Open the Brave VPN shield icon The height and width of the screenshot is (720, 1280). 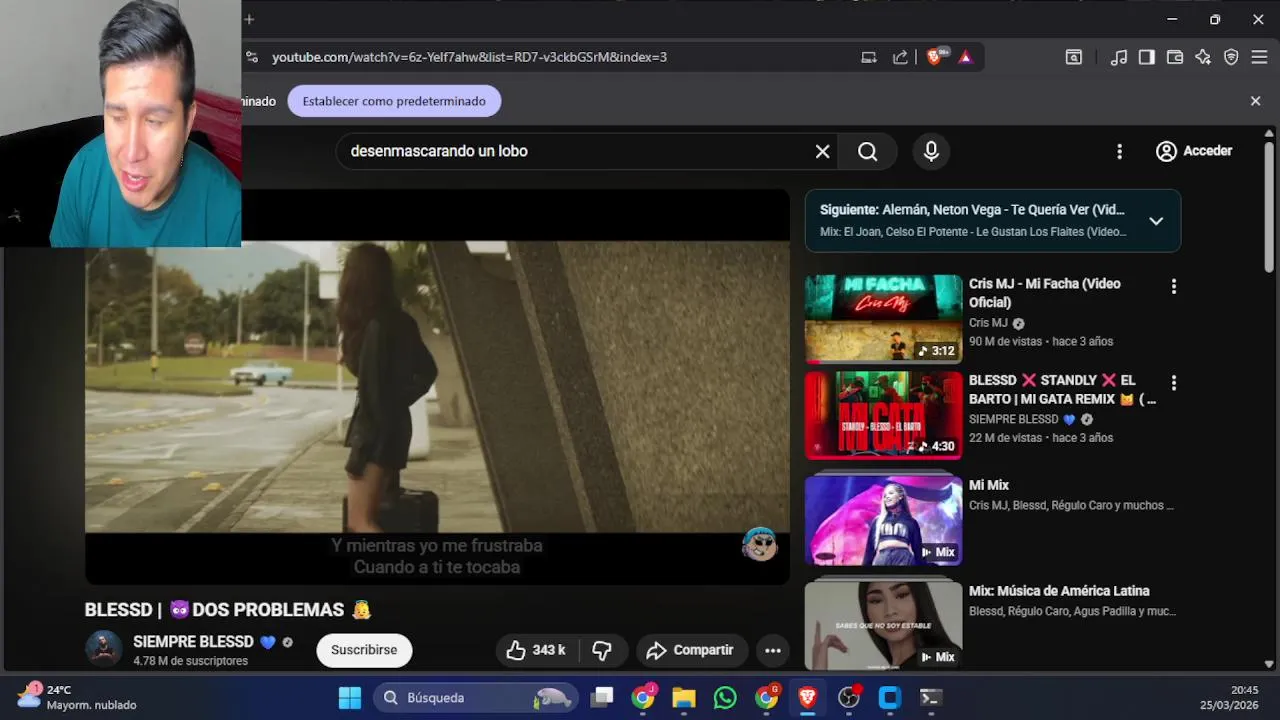click(x=1231, y=57)
